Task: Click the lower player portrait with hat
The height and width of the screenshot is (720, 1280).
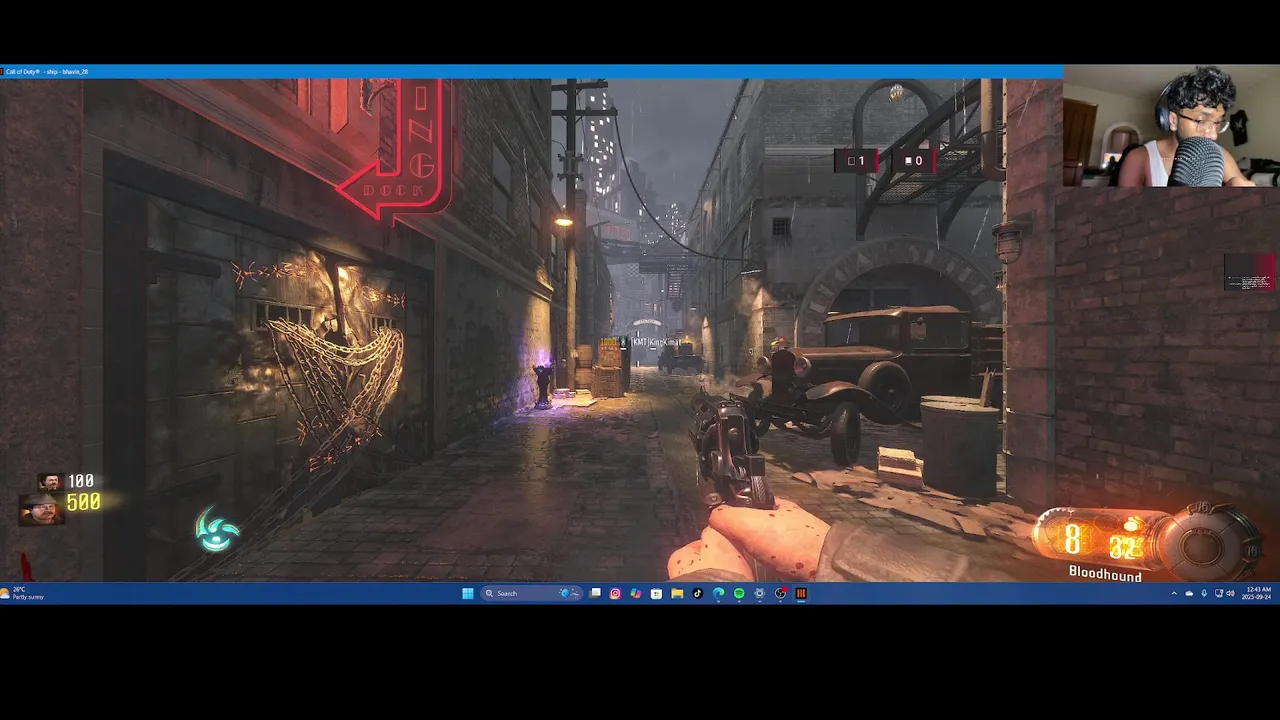Action: coord(41,510)
